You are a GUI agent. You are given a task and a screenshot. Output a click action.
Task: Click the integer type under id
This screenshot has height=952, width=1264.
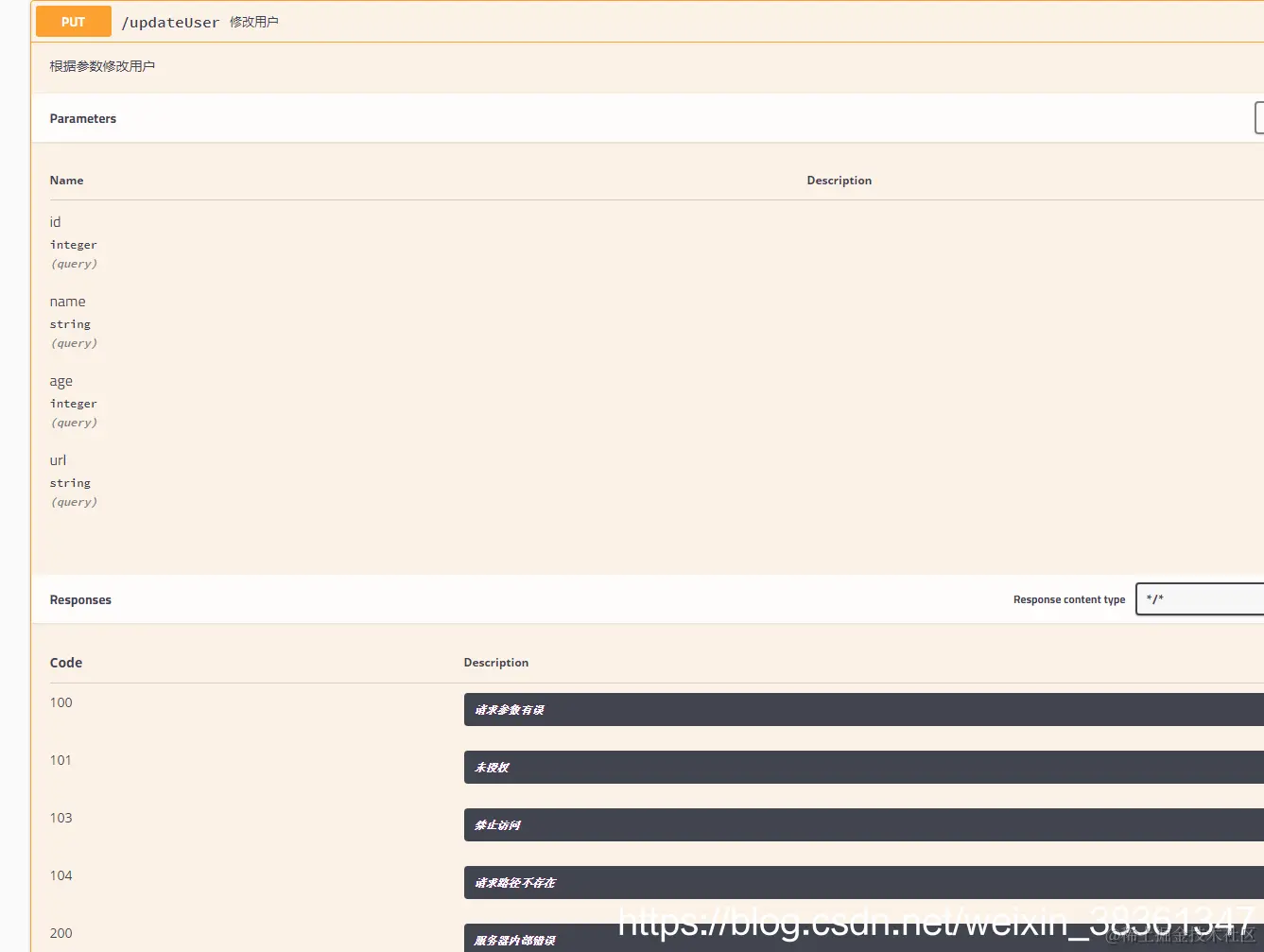tap(74, 245)
